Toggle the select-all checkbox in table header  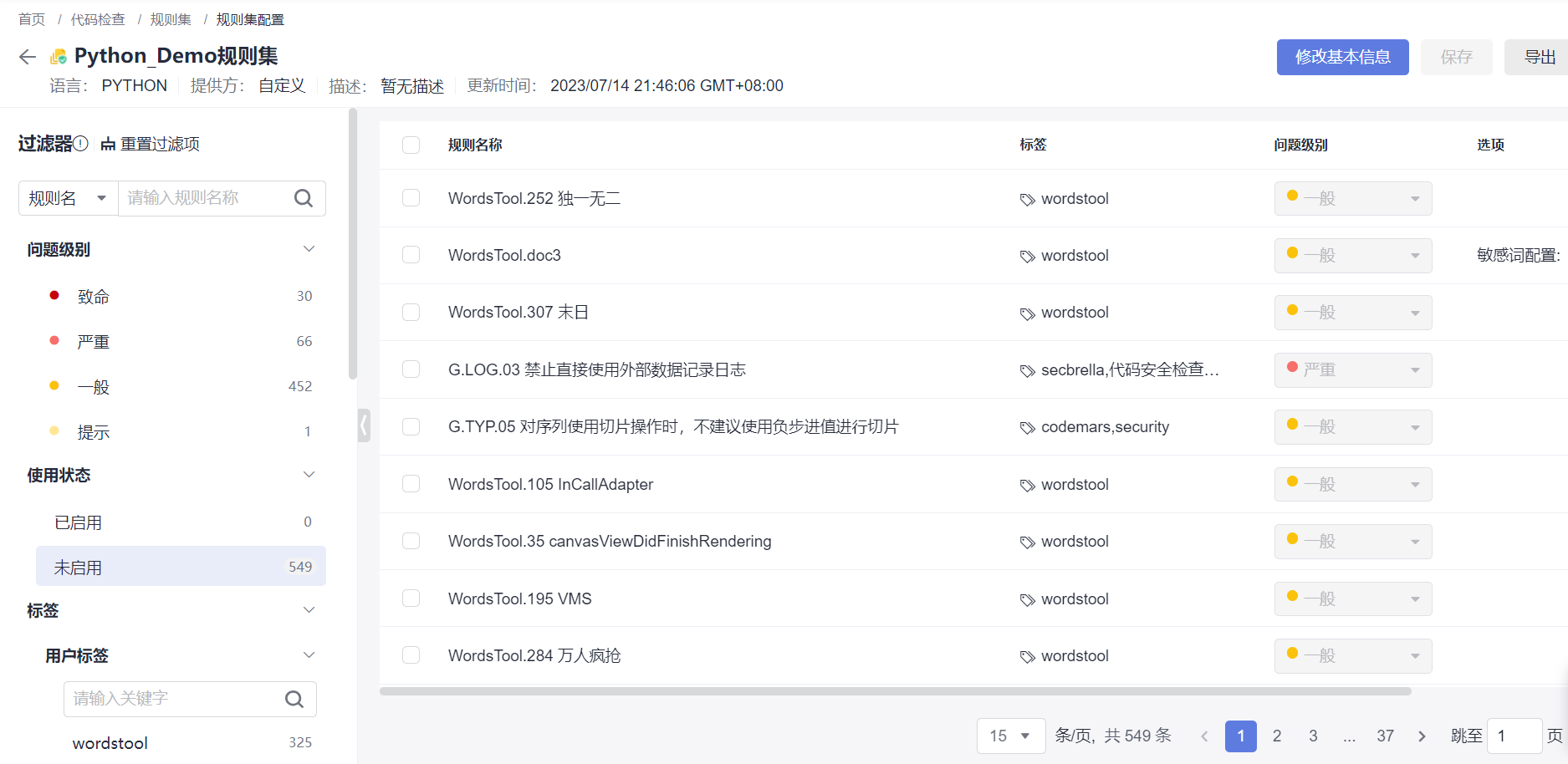tap(411, 145)
